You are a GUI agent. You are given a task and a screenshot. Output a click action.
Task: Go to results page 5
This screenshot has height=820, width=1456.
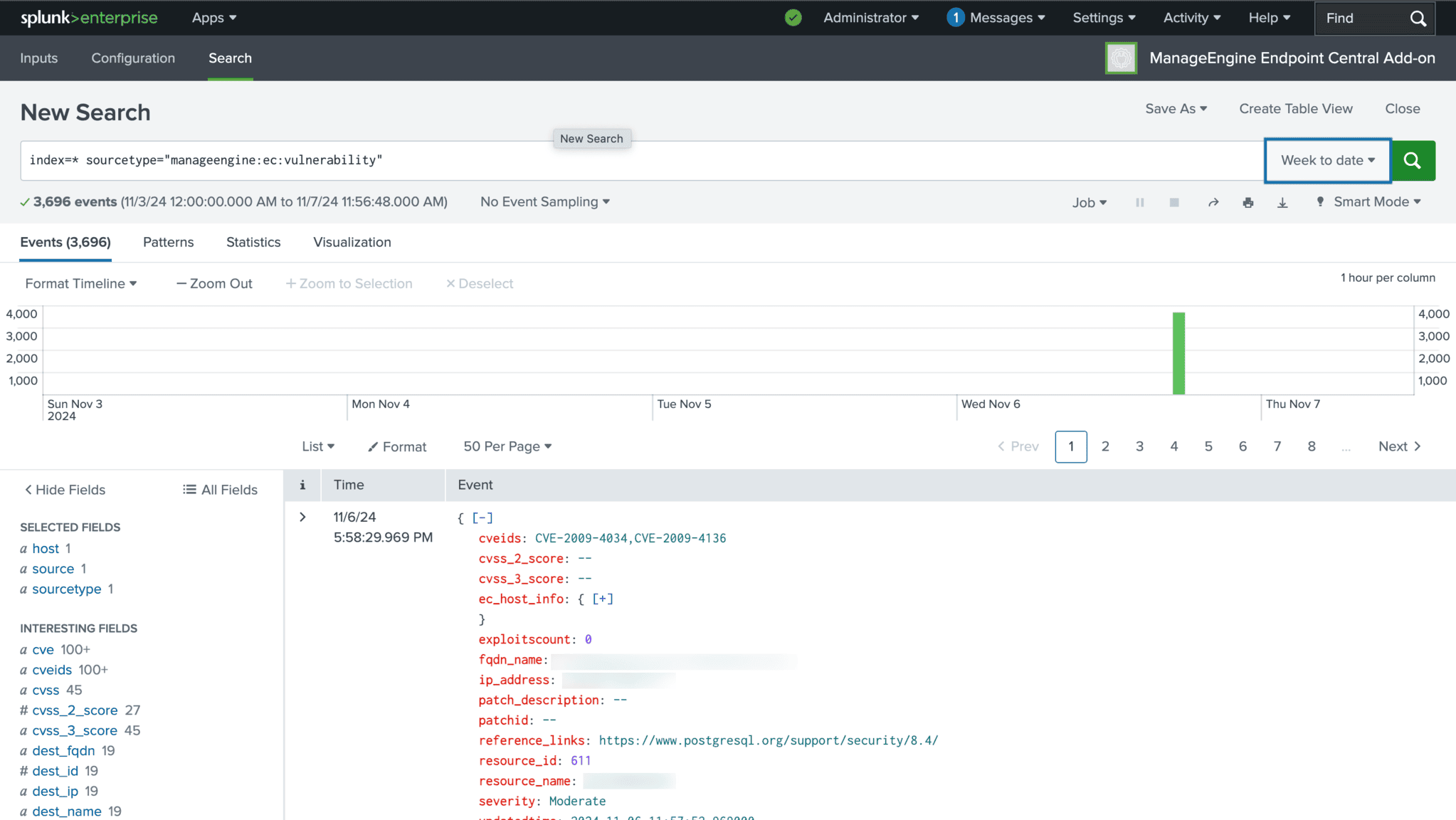click(1208, 446)
